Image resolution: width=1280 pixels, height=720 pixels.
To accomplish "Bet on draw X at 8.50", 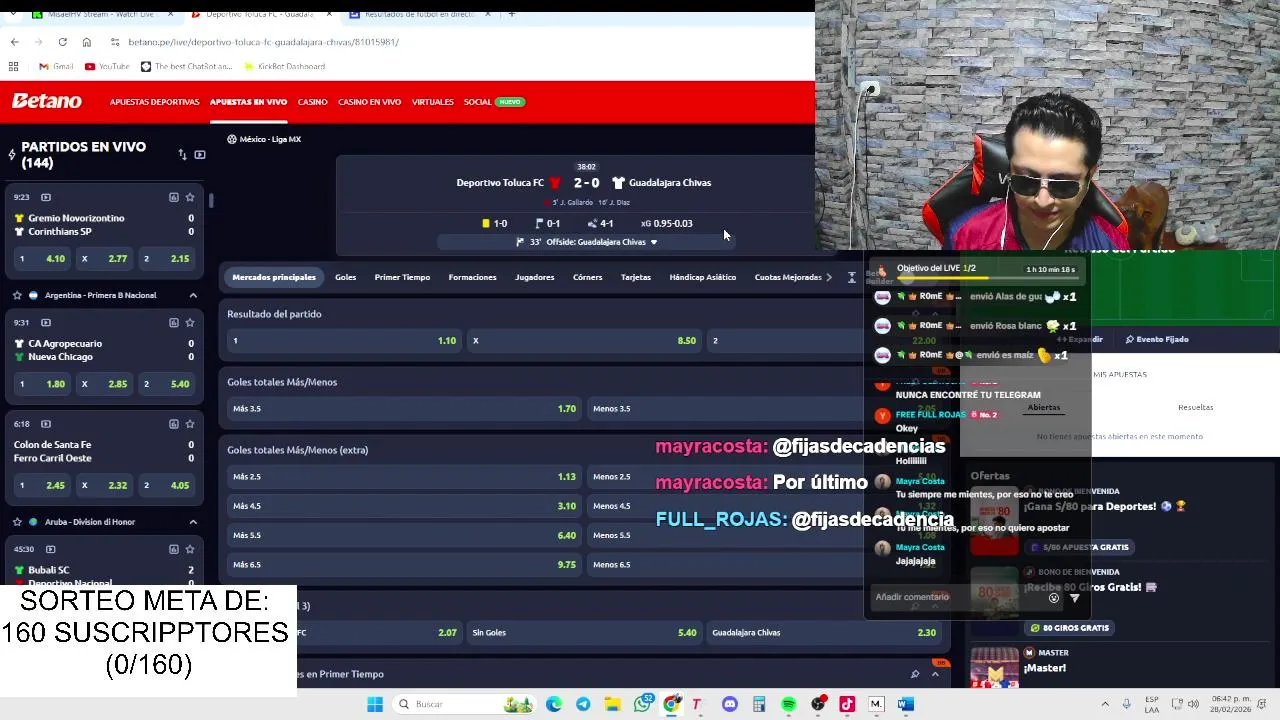I will [584, 341].
